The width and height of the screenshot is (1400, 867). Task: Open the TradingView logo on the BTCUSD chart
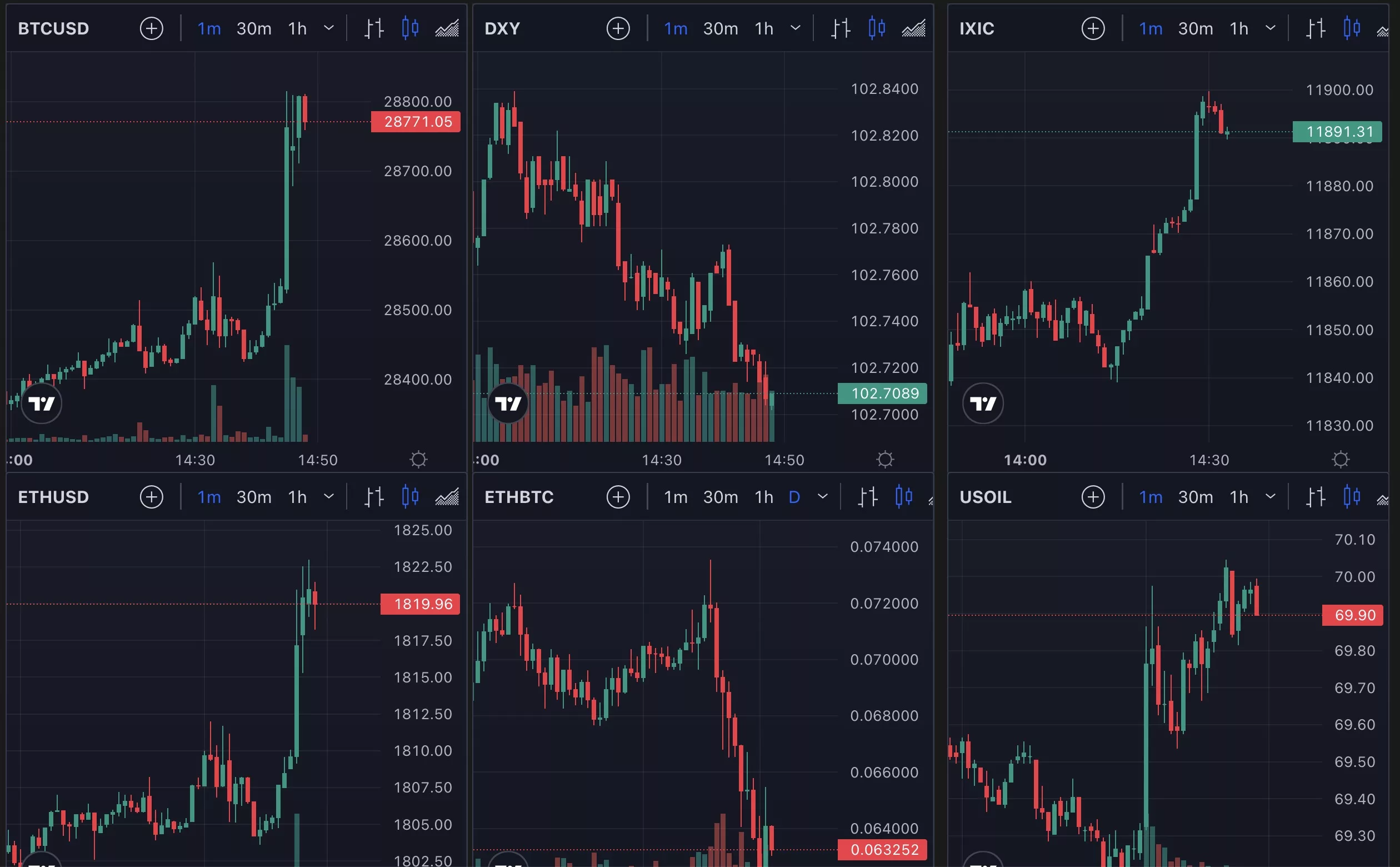[41, 403]
